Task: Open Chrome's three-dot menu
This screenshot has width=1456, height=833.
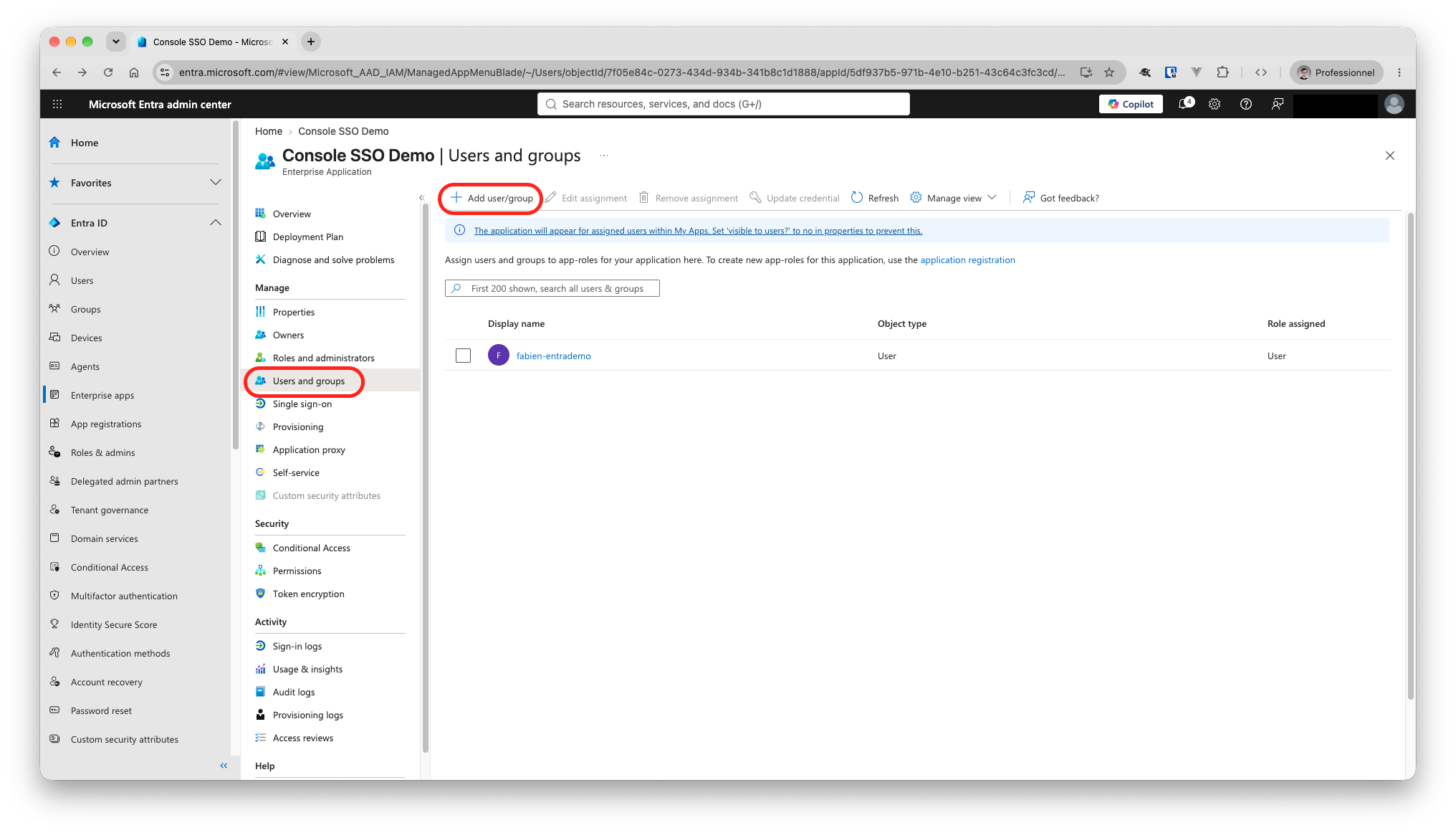Action: [1399, 72]
